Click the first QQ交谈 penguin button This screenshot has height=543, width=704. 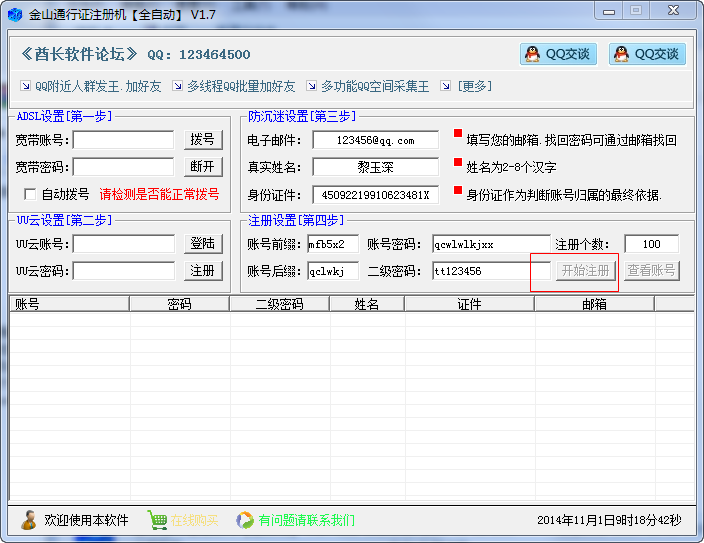[558, 54]
